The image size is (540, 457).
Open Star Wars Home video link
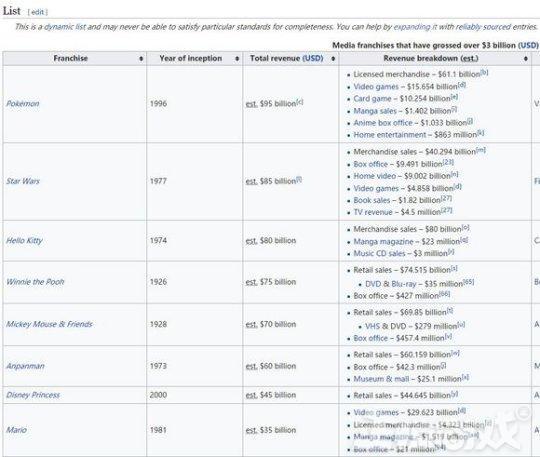point(375,176)
